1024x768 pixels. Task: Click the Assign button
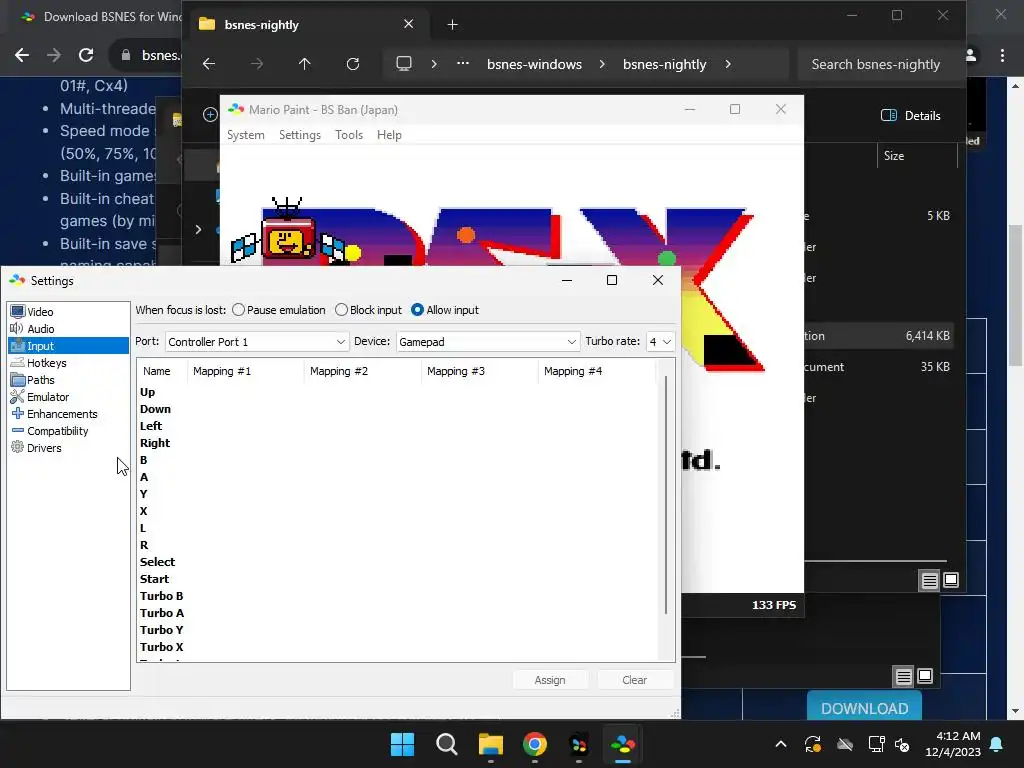click(550, 680)
